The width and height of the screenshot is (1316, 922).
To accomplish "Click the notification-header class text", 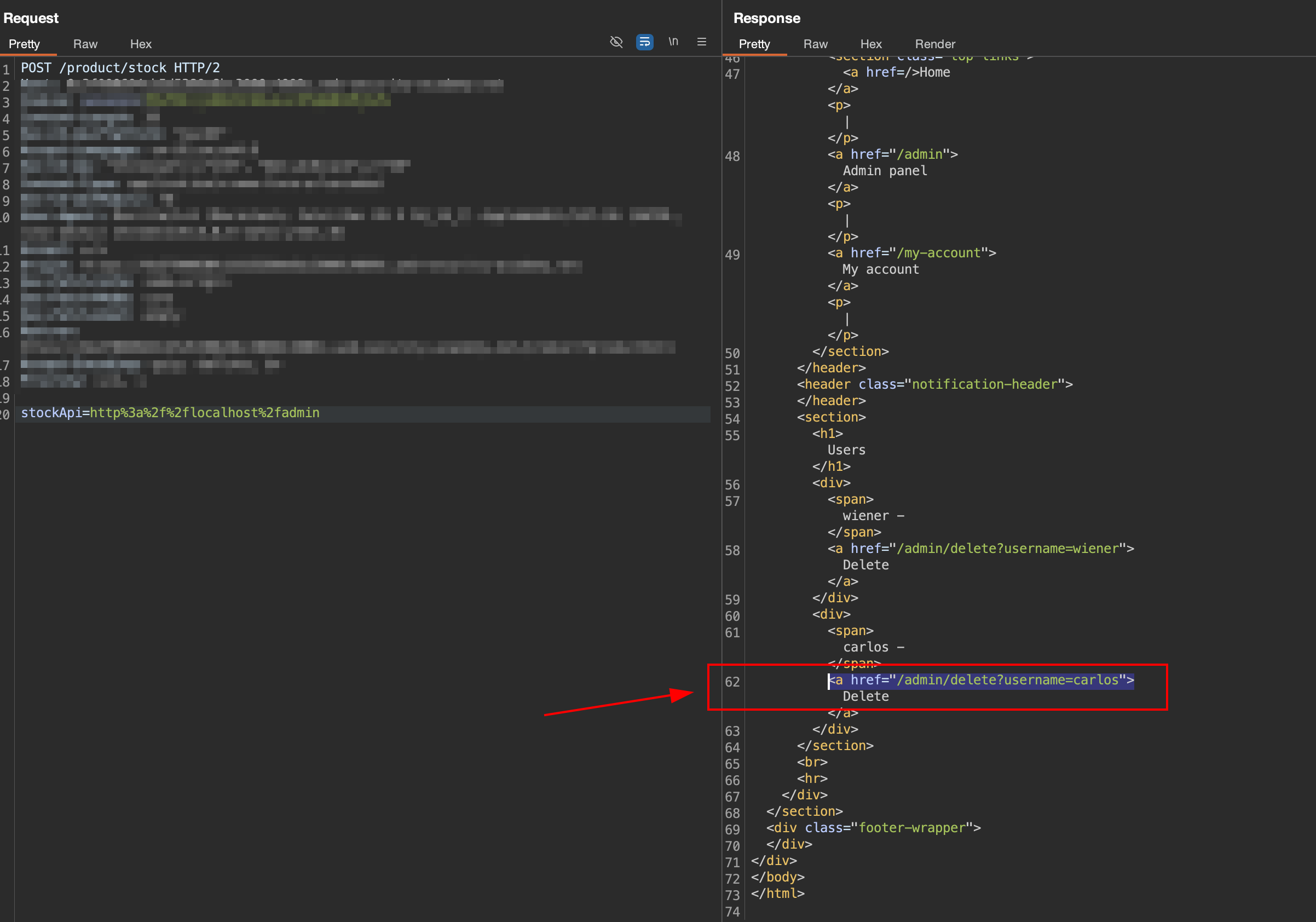I will pyautogui.click(x=984, y=384).
